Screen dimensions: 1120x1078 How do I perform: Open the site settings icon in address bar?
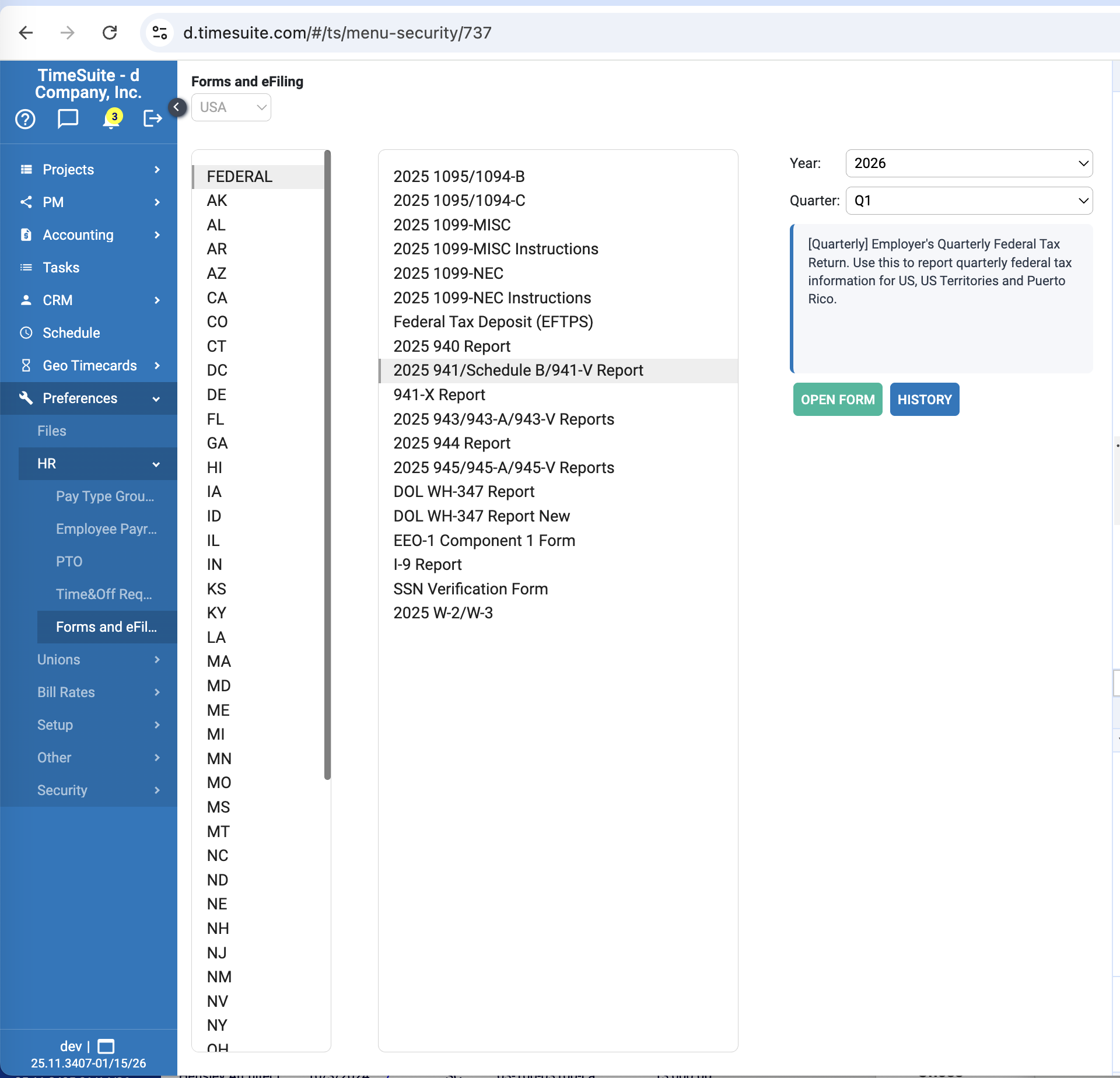coord(160,33)
